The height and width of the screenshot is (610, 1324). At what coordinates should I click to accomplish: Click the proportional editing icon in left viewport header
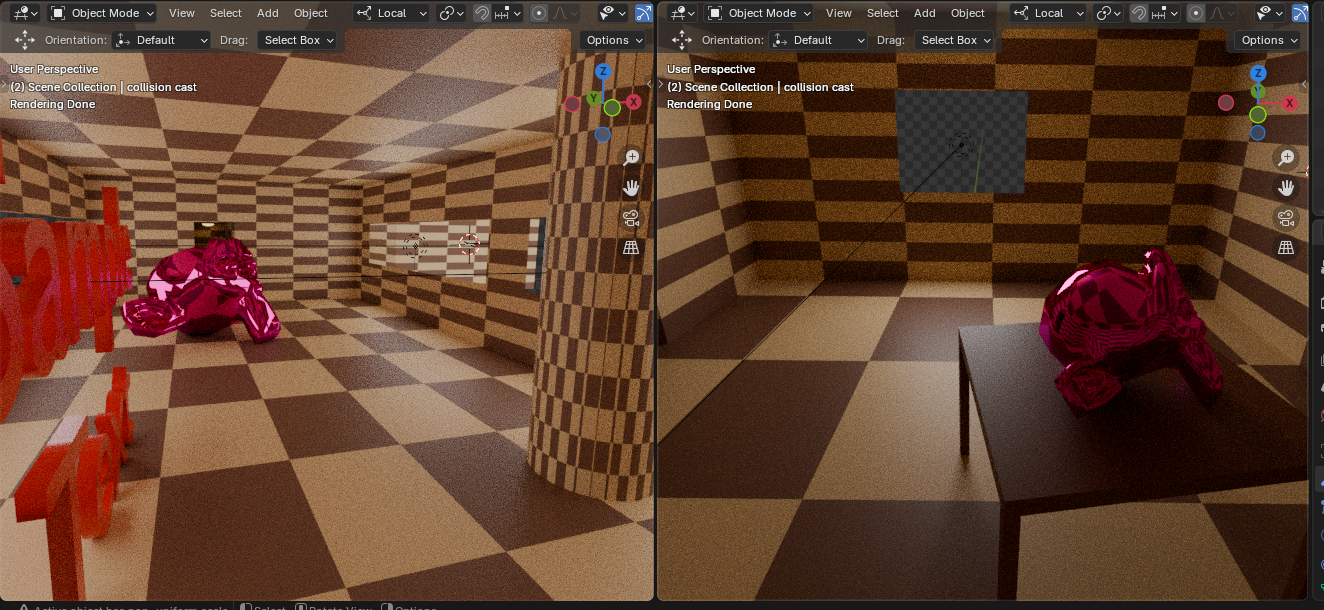click(x=538, y=13)
